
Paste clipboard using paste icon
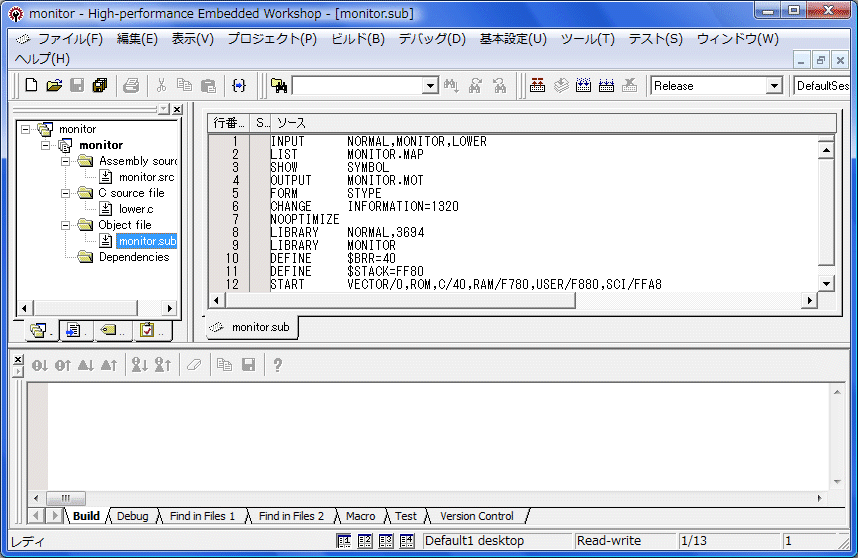(208, 85)
